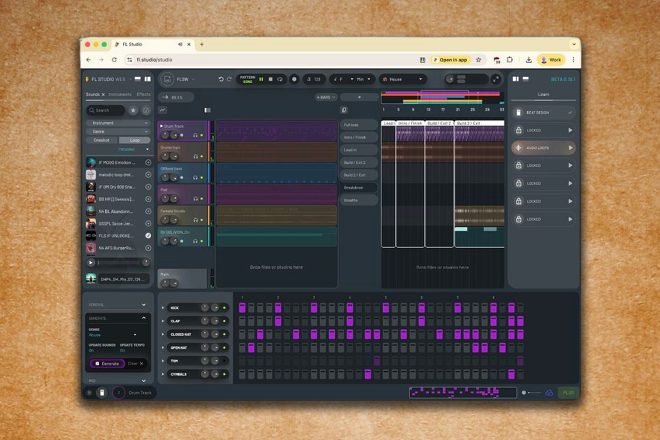Click the Chrome extensions puzzle icon
660x440 pixels.
(x=511, y=60)
